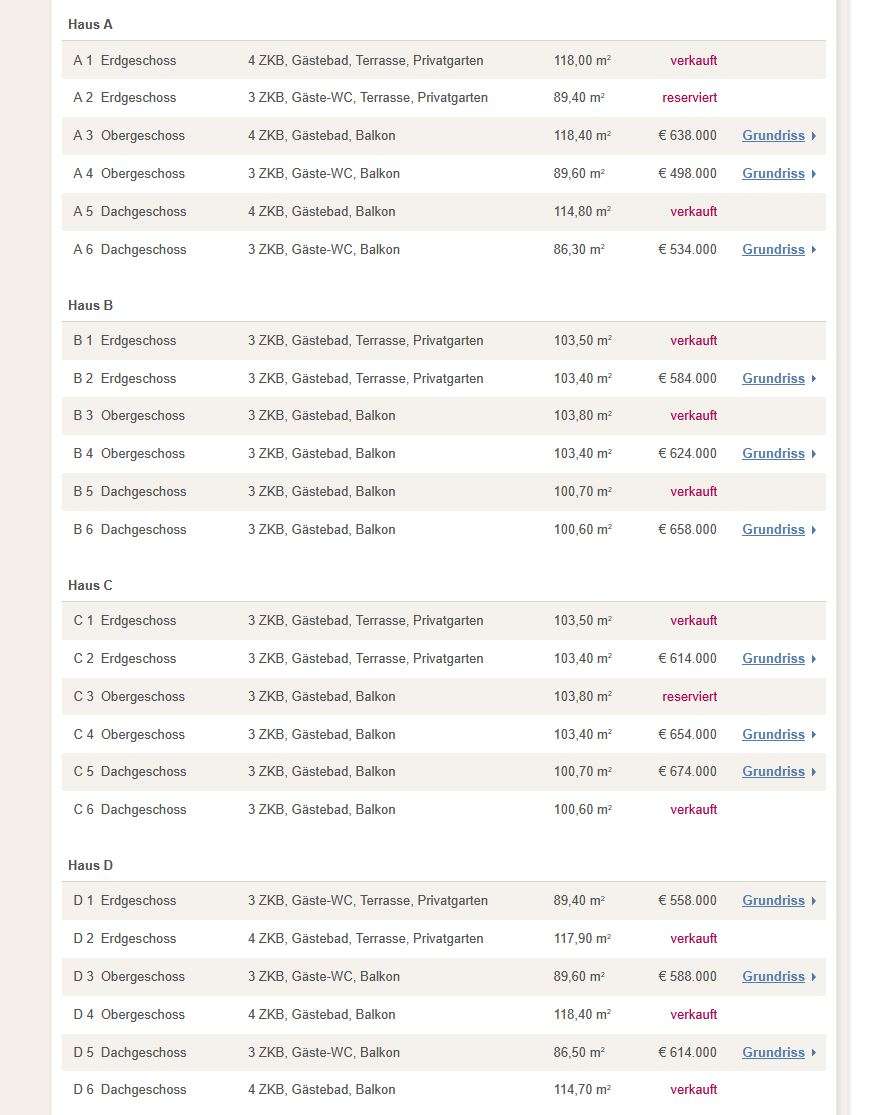Image resolution: width=876 pixels, height=1115 pixels.
Task: Click the arrow icon next to B 4 Grundriss
Action: (813, 454)
